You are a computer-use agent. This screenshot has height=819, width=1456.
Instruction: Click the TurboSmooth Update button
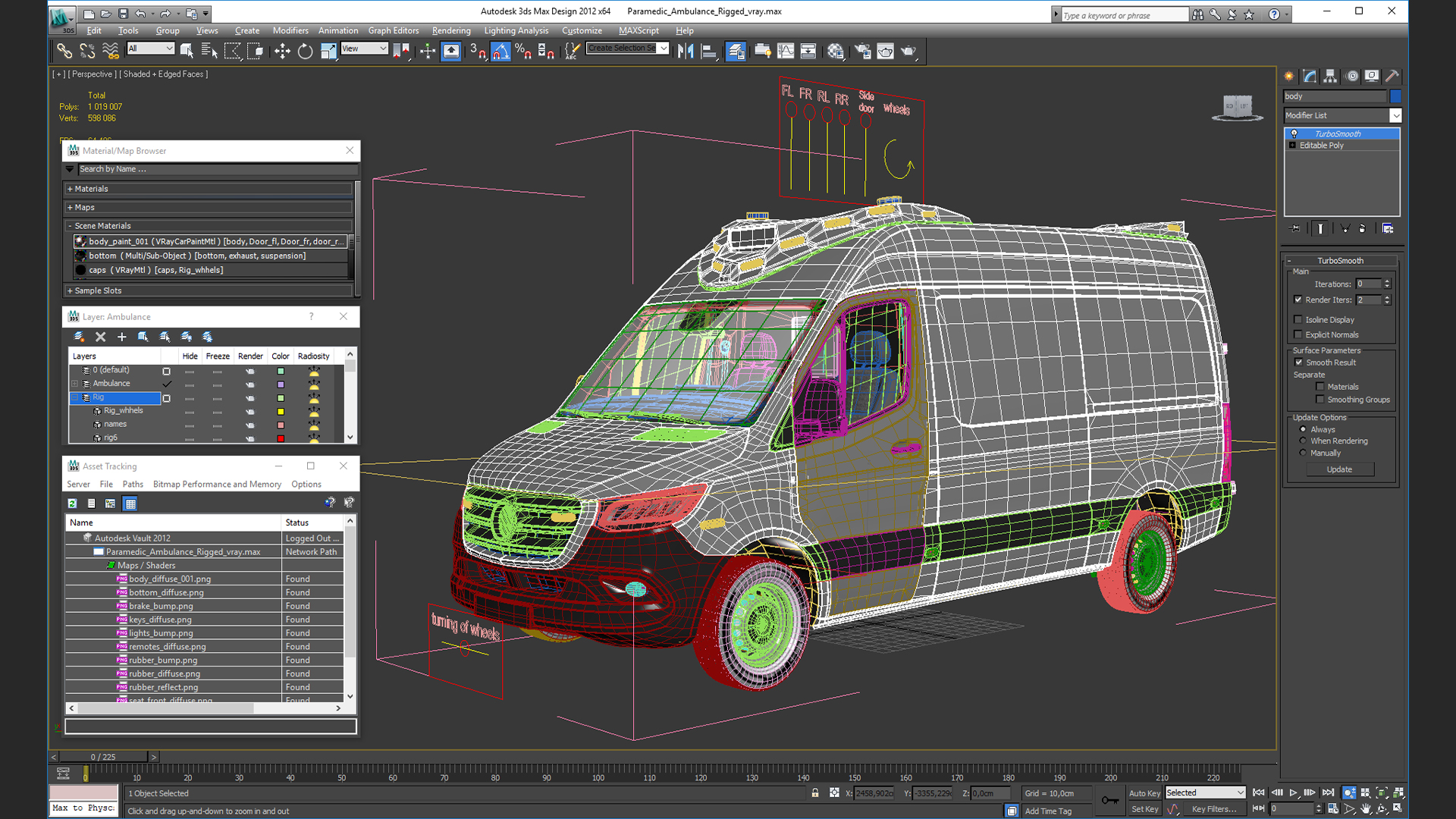coord(1339,469)
